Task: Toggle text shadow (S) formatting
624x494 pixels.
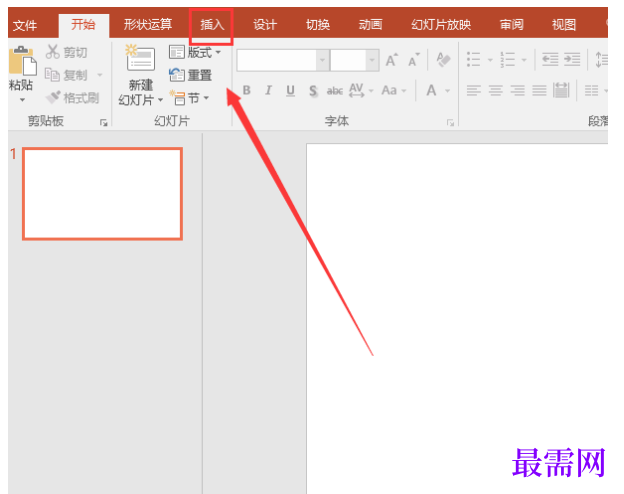Action: [313, 91]
